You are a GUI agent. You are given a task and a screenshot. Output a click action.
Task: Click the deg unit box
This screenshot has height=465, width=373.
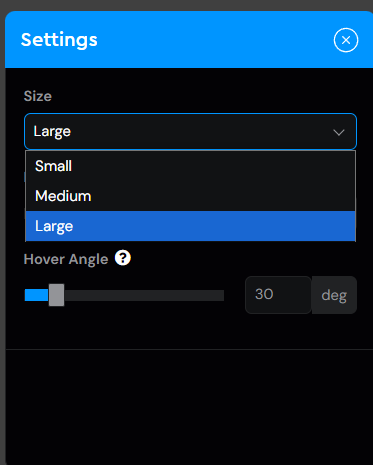334,295
